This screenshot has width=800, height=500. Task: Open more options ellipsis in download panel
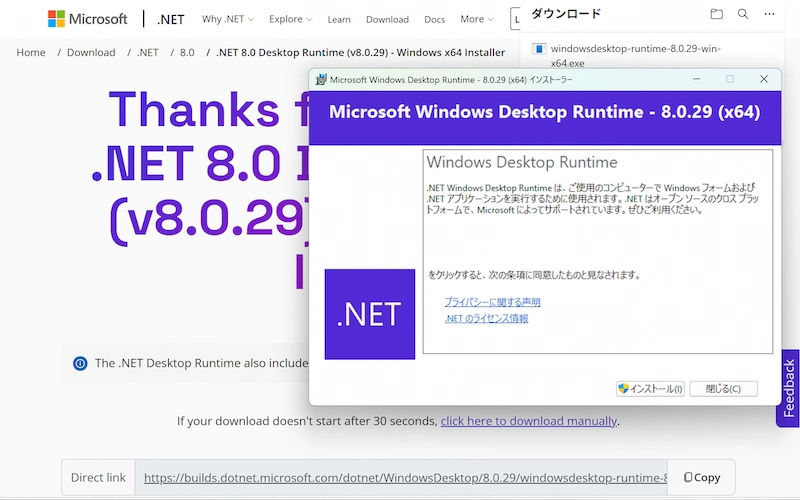coord(769,14)
